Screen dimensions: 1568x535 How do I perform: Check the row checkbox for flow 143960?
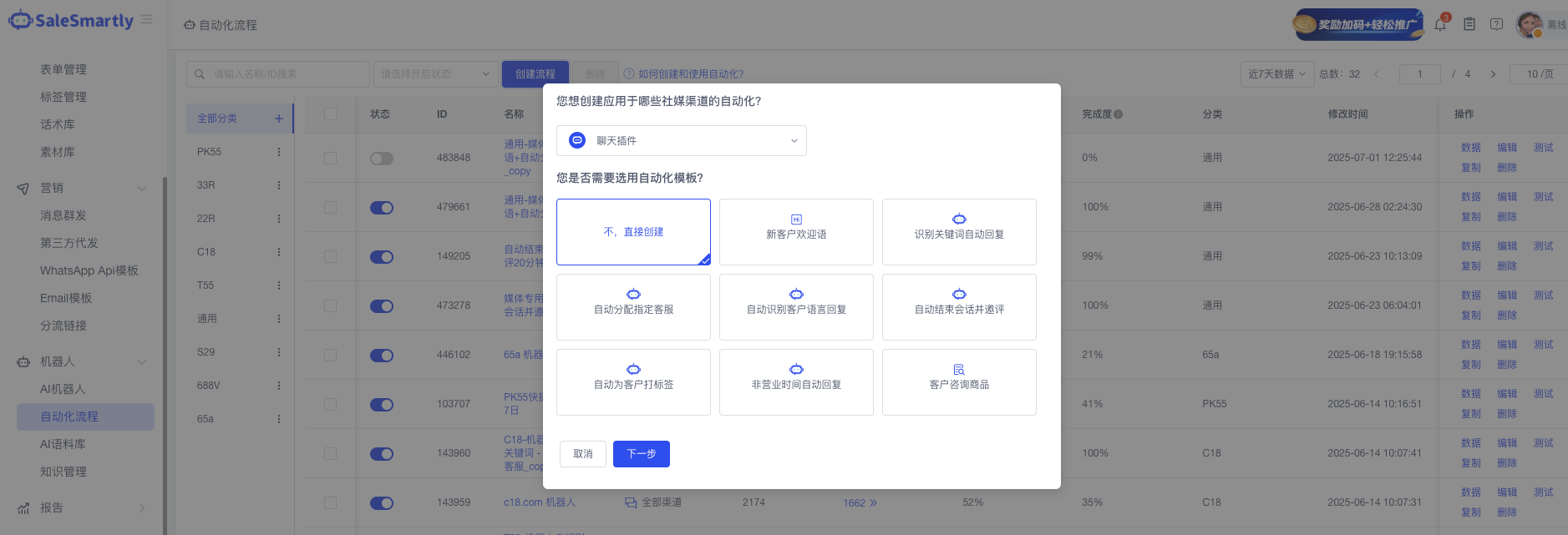click(x=330, y=454)
